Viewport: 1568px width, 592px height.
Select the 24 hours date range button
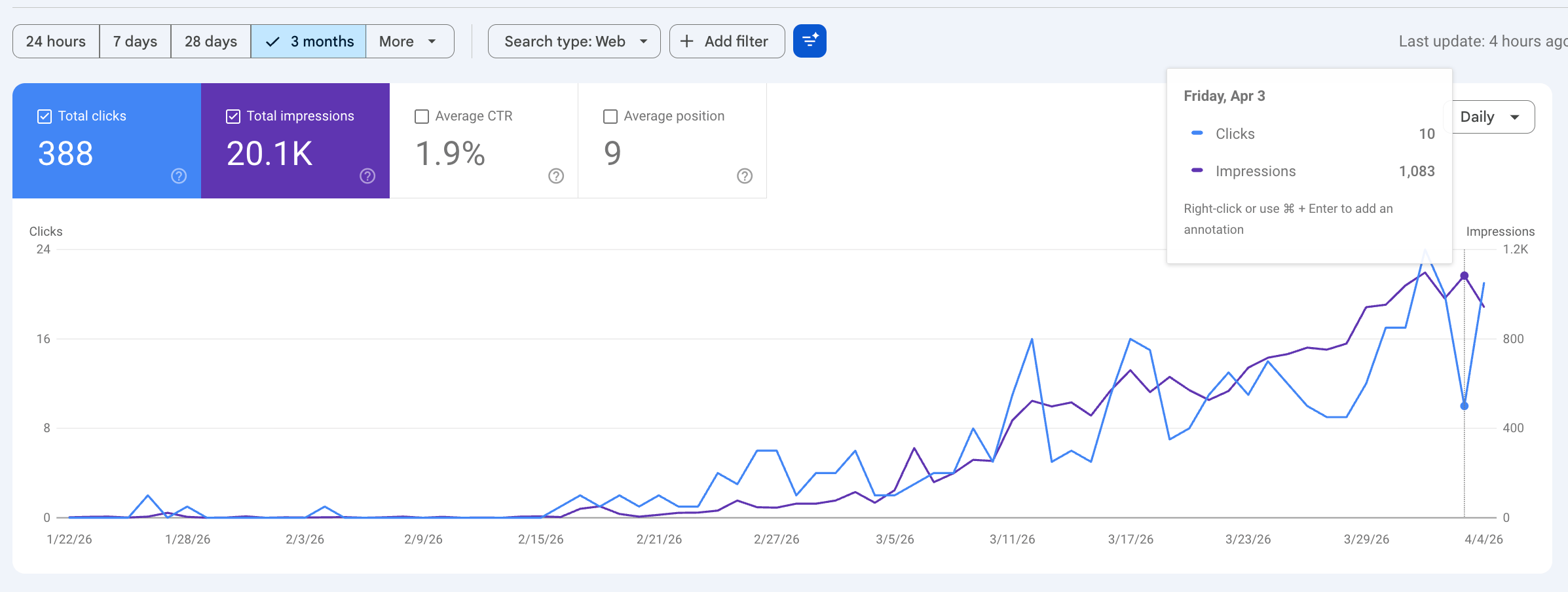point(56,41)
